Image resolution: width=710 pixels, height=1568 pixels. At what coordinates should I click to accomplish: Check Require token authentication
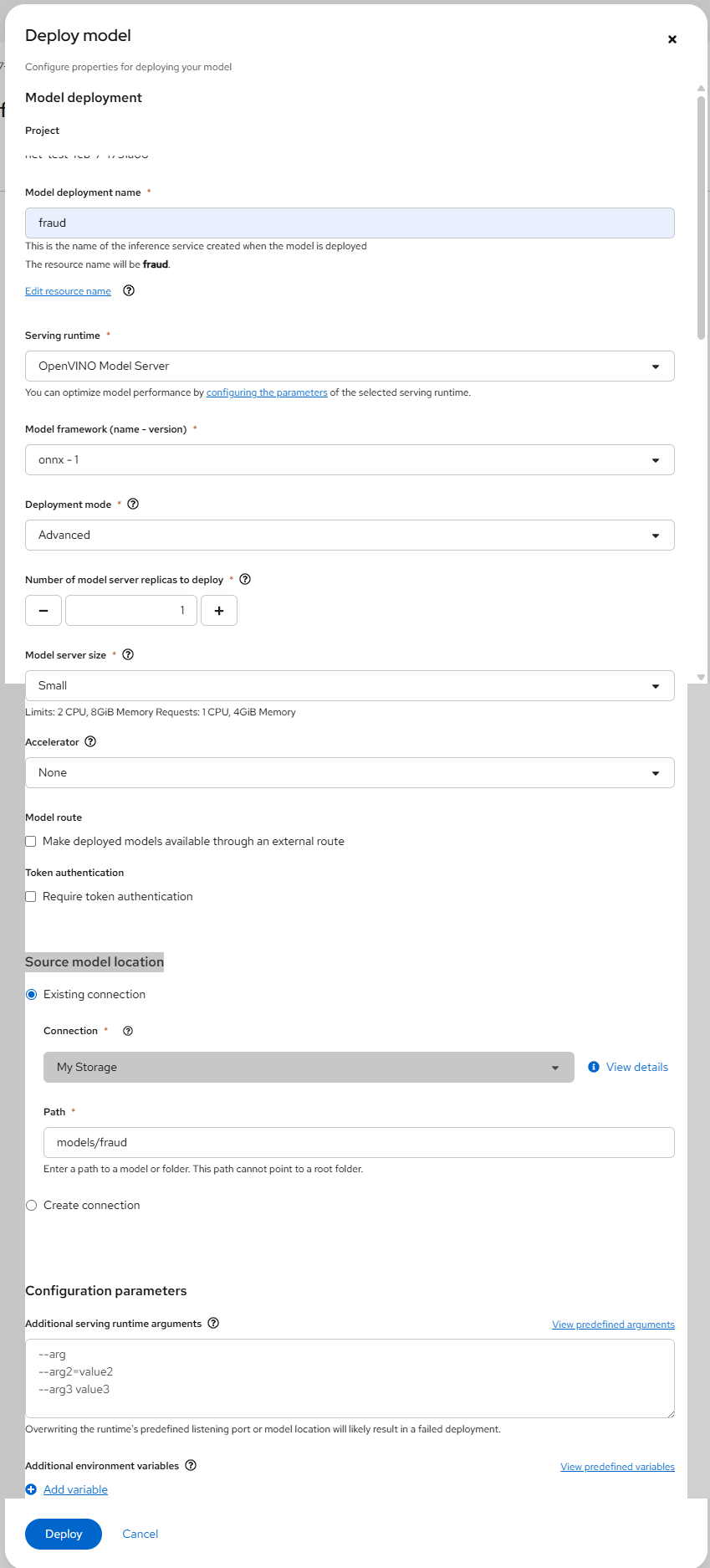tap(31, 897)
